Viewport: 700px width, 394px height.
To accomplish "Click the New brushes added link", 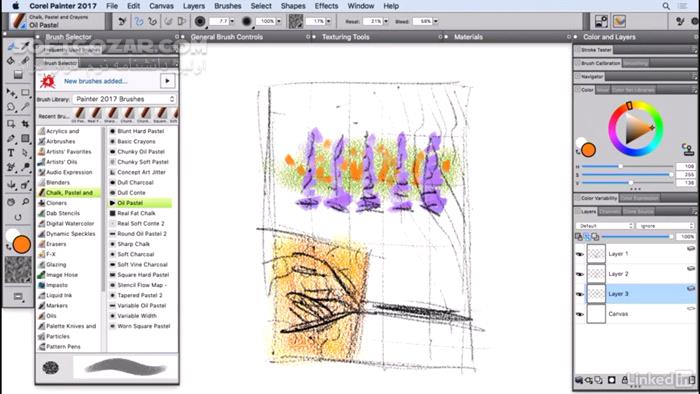I will pos(96,81).
